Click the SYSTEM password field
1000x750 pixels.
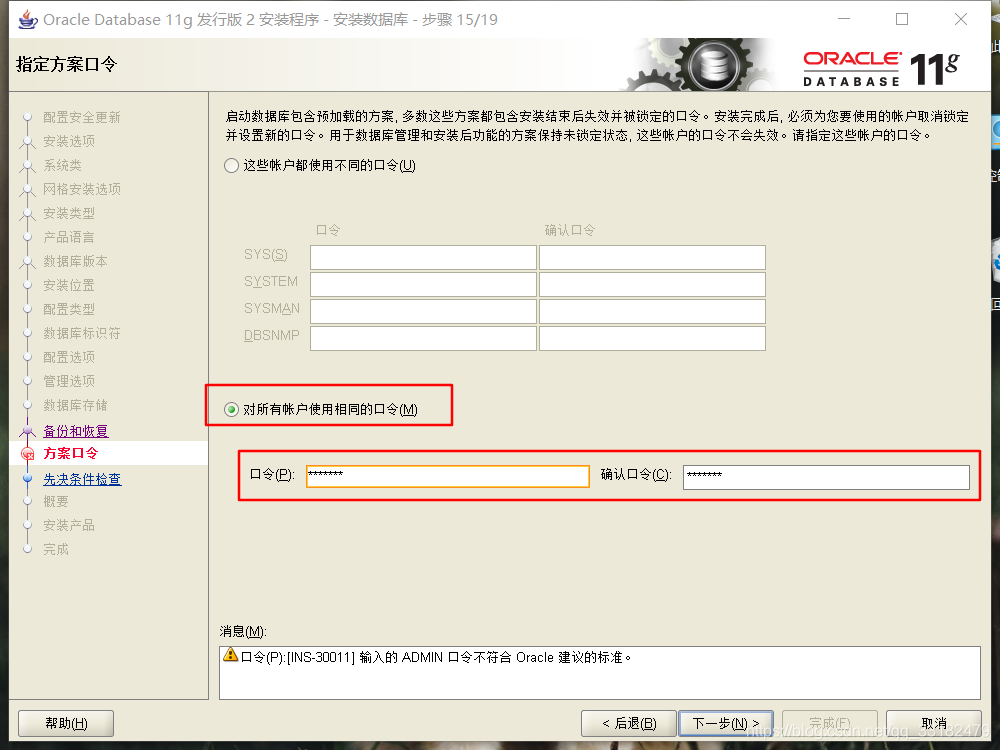[423, 284]
